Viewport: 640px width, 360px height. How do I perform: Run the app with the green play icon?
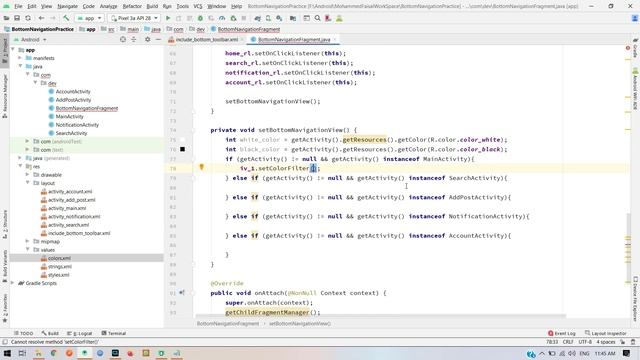pyautogui.click(x=168, y=18)
